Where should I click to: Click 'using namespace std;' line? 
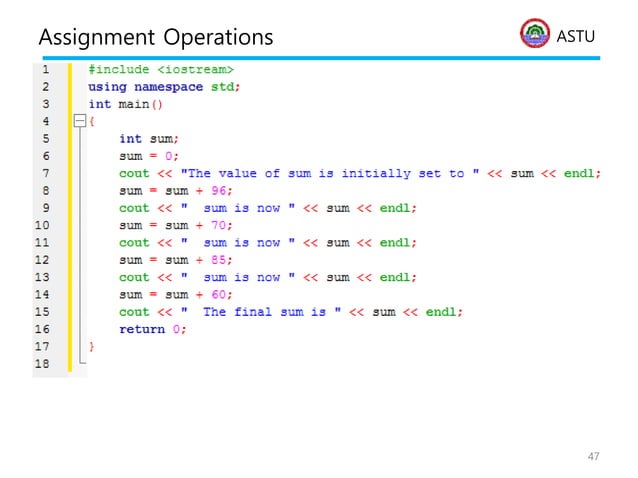pyautogui.click(x=164, y=87)
